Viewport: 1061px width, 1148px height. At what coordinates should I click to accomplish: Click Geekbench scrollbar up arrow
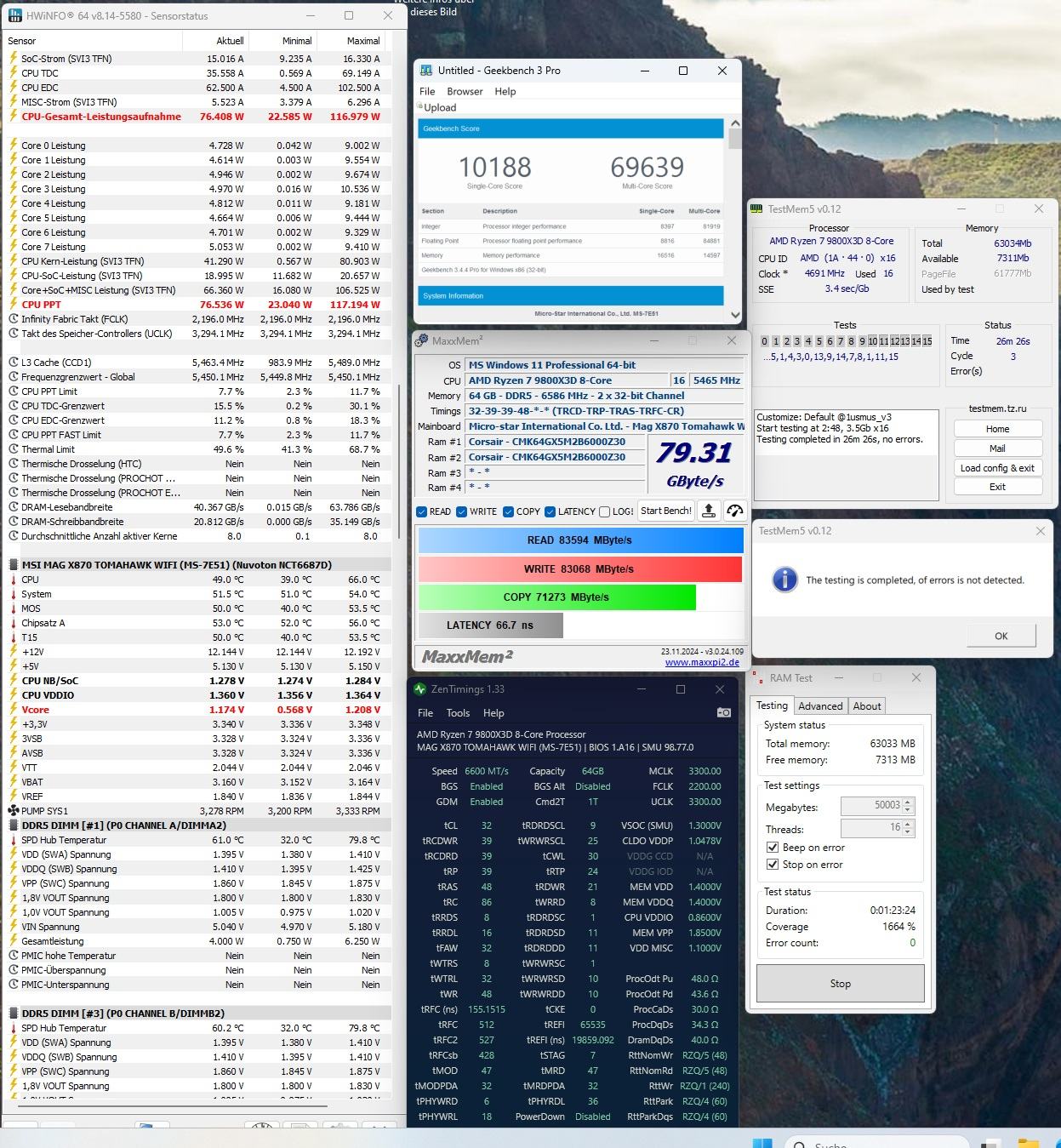[735, 123]
